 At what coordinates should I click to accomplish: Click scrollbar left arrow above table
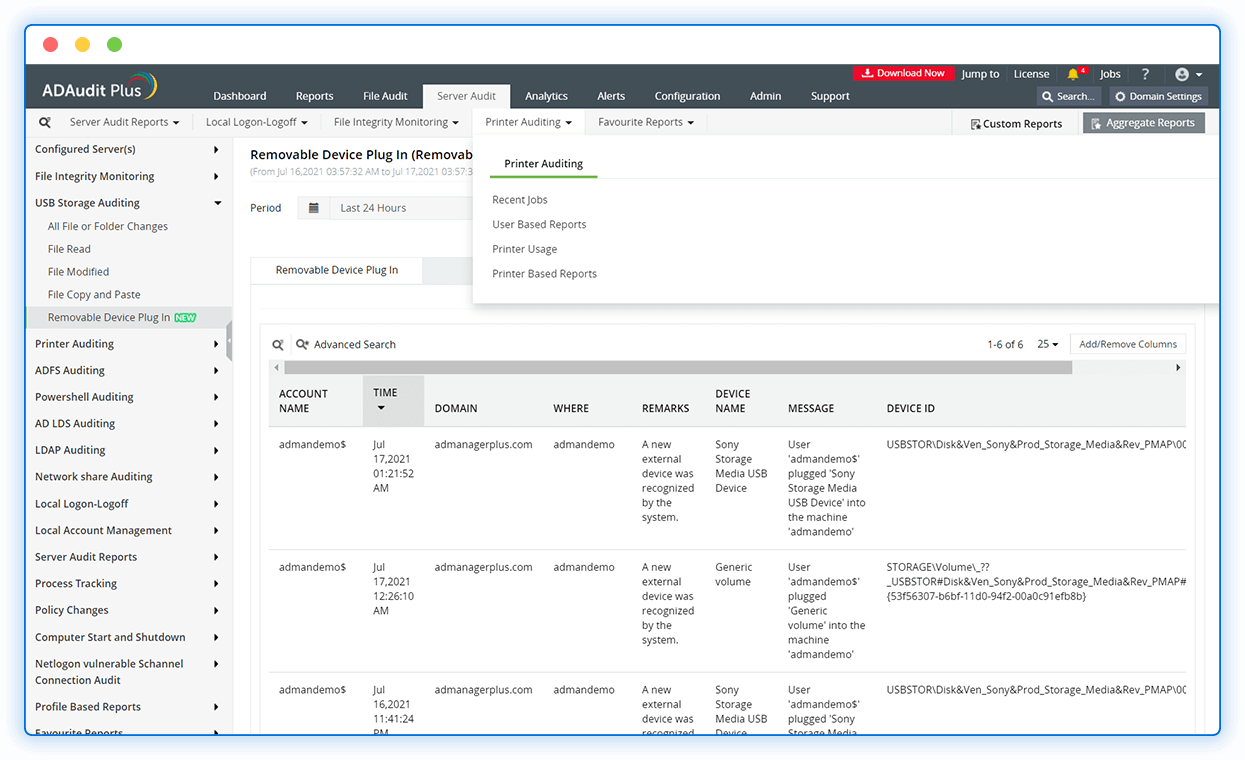(x=277, y=368)
